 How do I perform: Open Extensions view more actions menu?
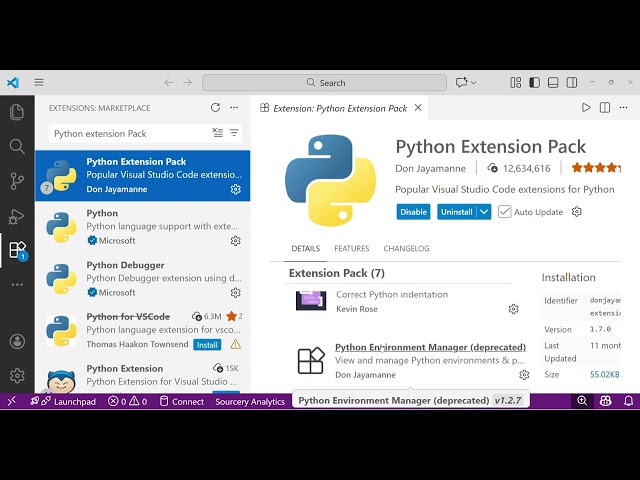click(x=234, y=108)
